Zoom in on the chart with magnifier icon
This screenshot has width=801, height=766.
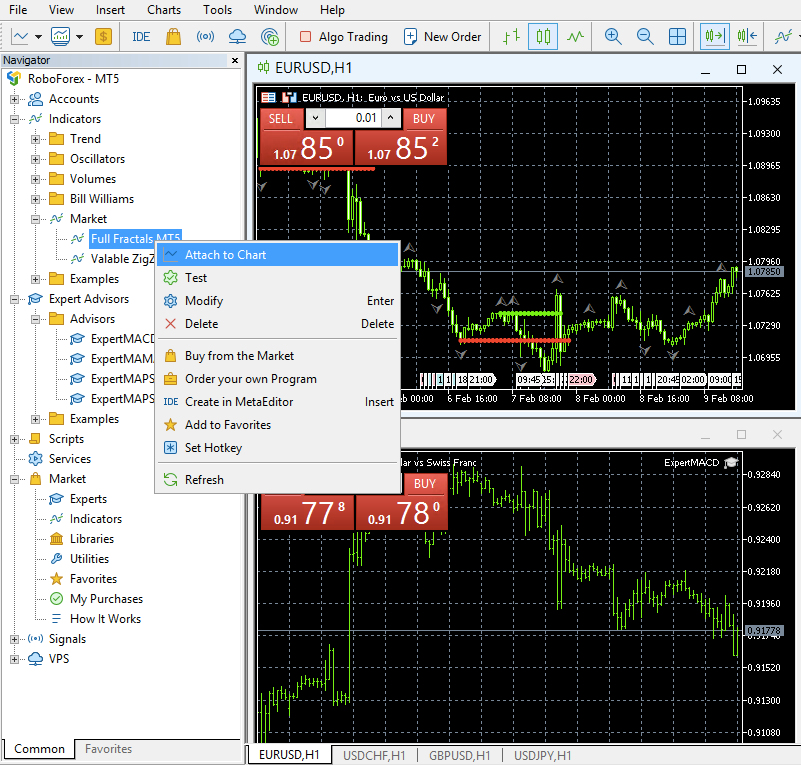[613, 36]
